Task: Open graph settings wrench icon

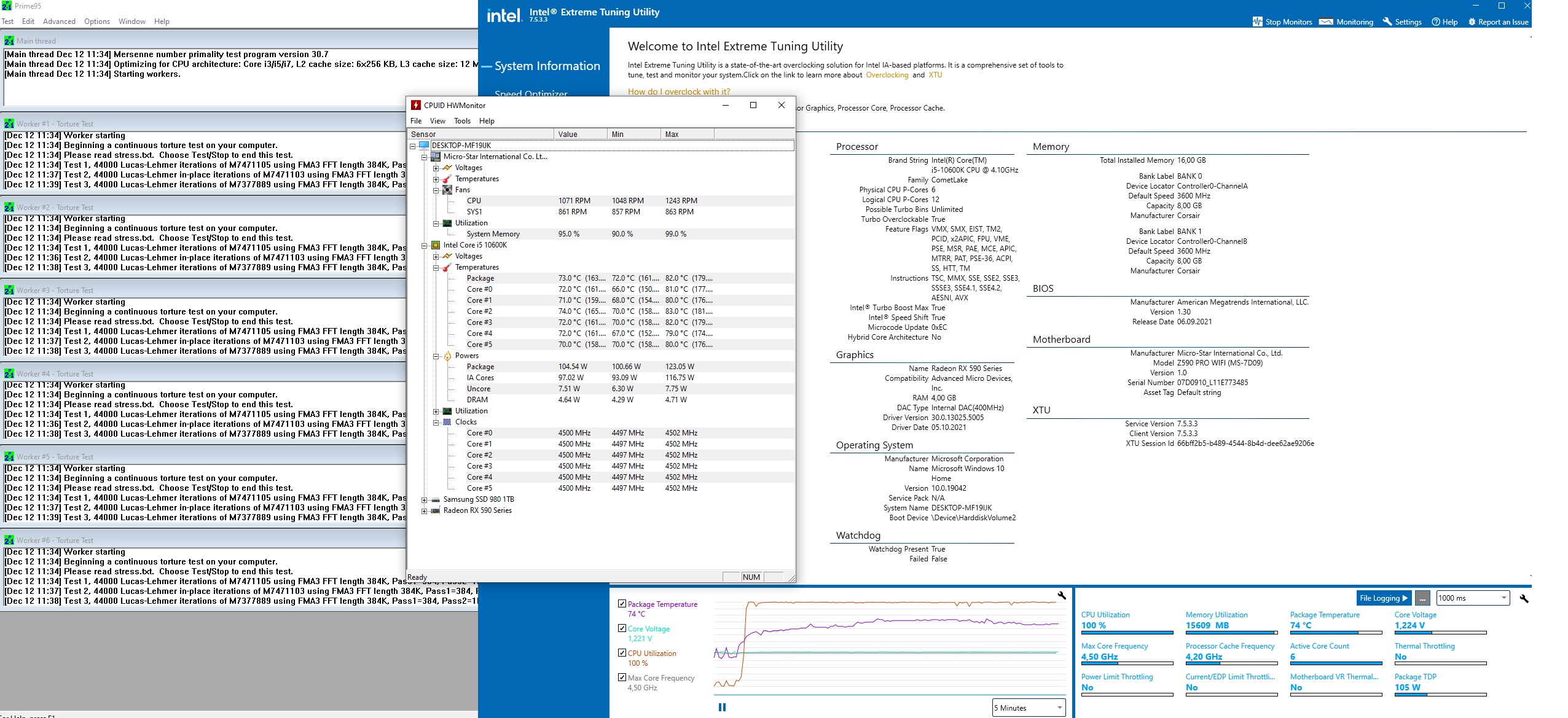Action: [1061, 595]
